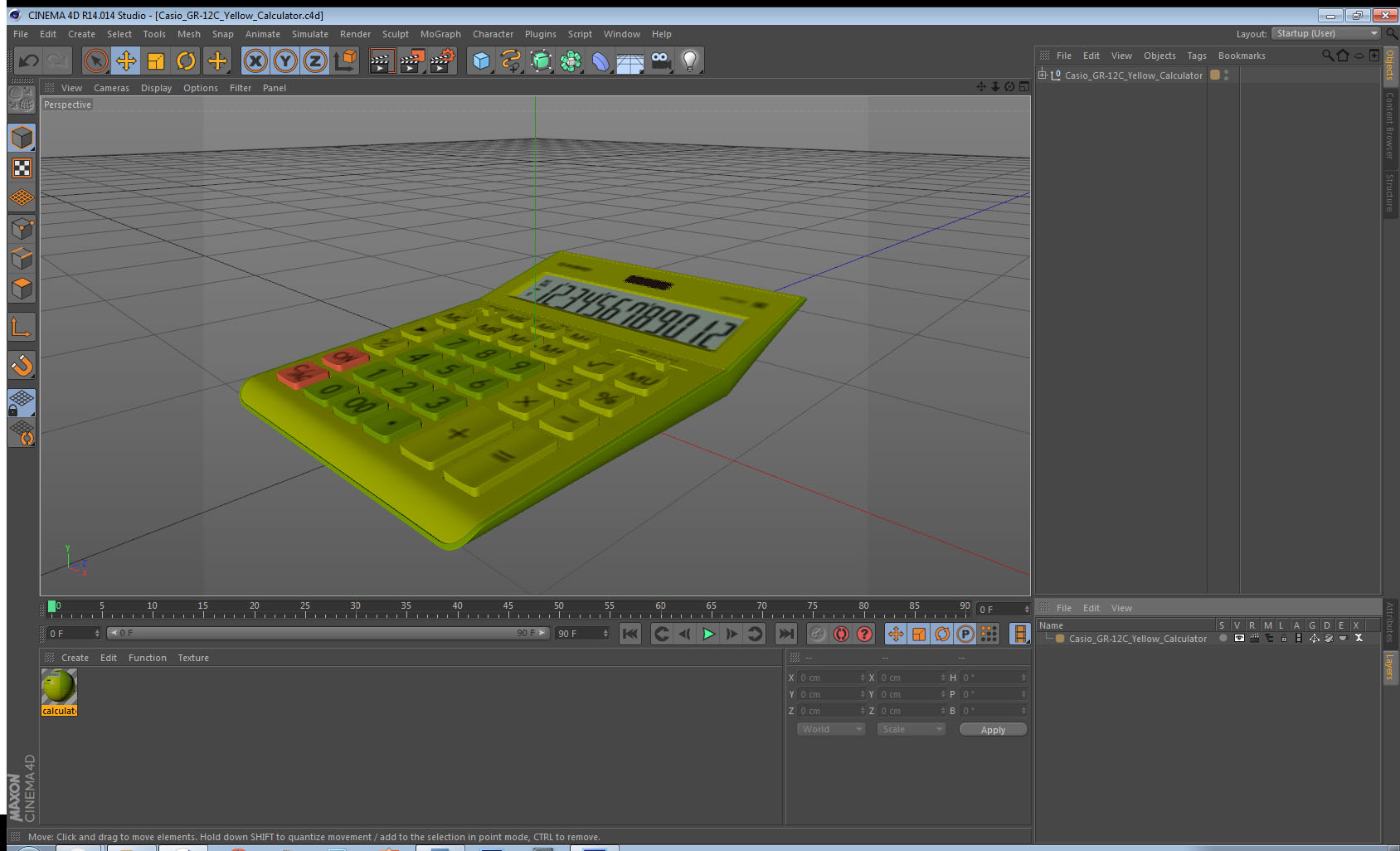This screenshot has height=851, width=1400.
Task: Click the Object Manager home icon
Action: point(1343,56)
